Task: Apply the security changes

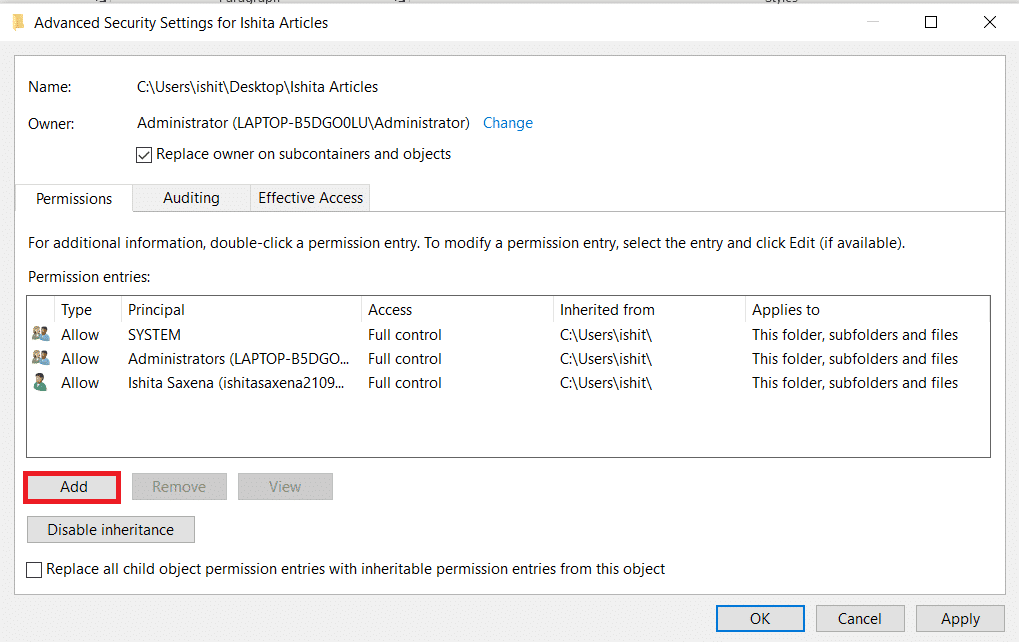Action: click(959, 618)
